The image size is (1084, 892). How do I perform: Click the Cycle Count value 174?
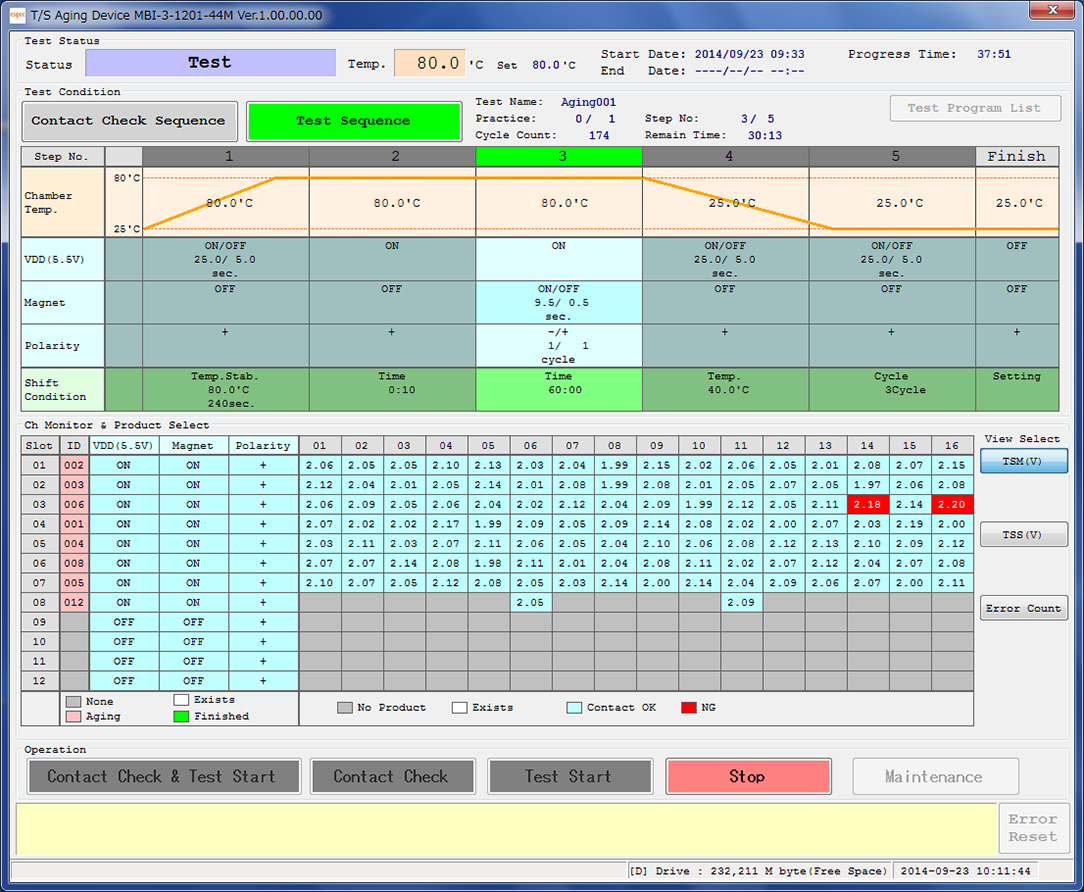[599, 136]
